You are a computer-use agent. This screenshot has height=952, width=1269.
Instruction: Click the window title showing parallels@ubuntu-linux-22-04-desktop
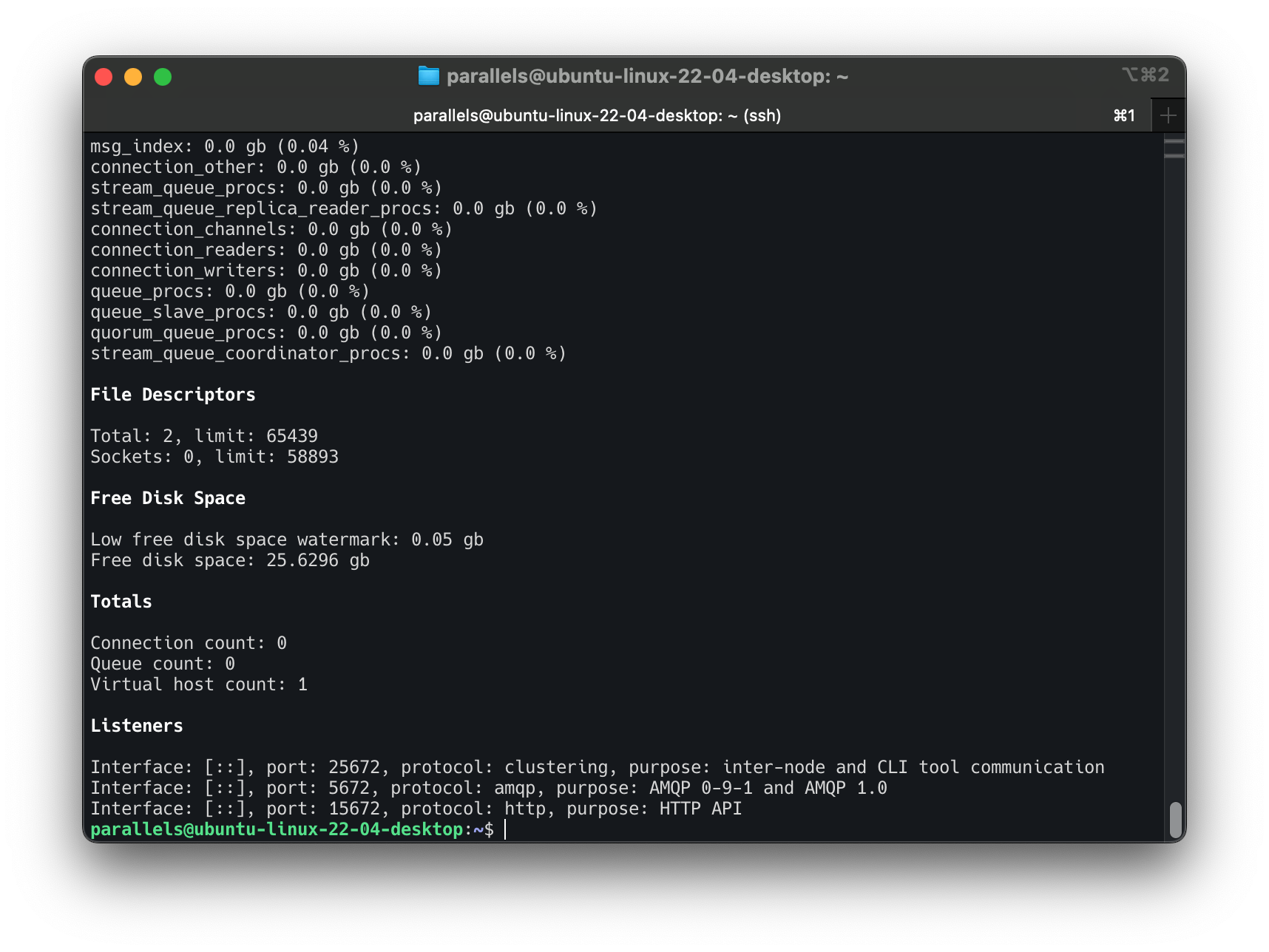[x=647, y=75]
